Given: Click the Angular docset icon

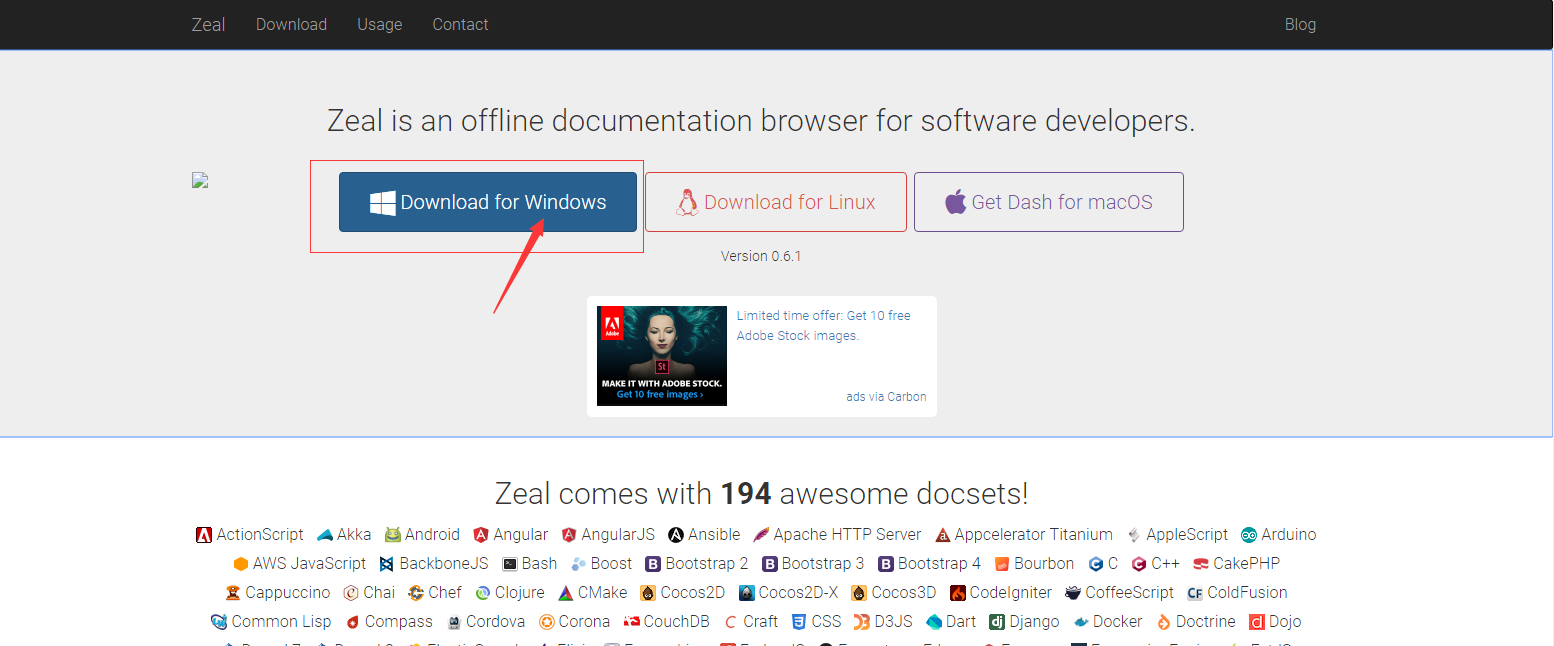Looking at the screenshot, I should [481, 535].
